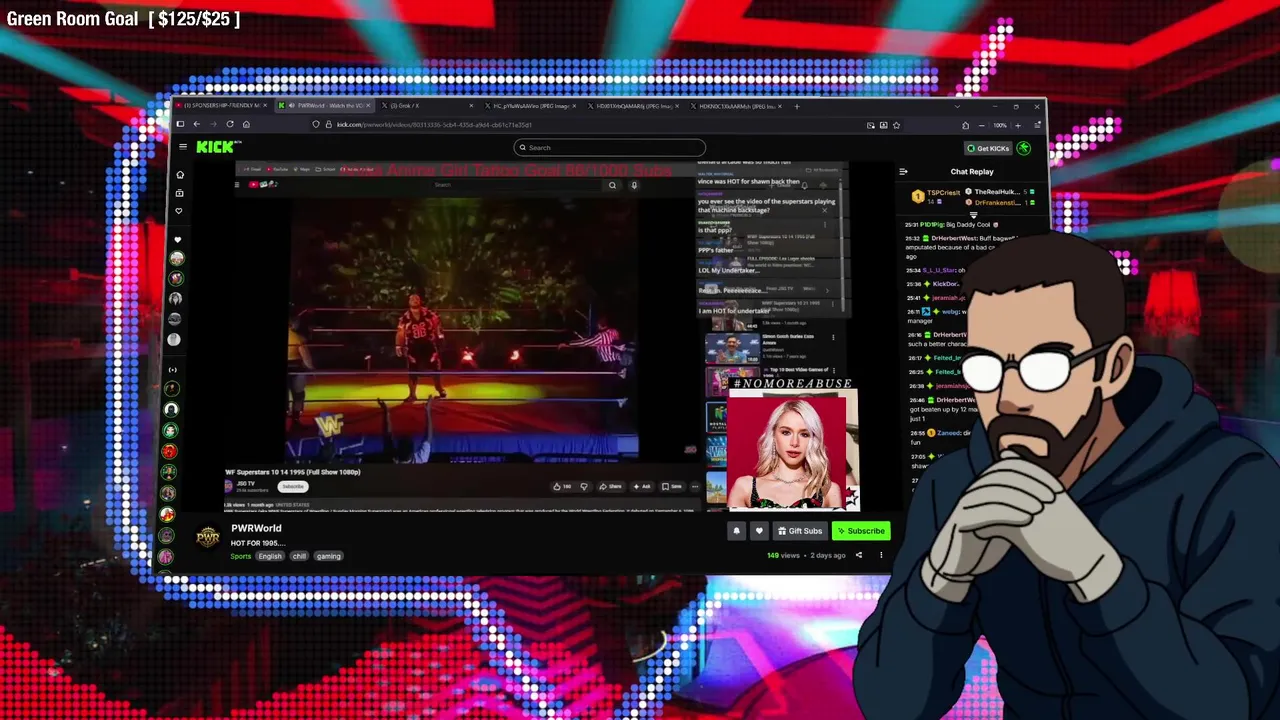Focus the Kick search field
Screen dimensions: 1280x720
tap(610, 148)
